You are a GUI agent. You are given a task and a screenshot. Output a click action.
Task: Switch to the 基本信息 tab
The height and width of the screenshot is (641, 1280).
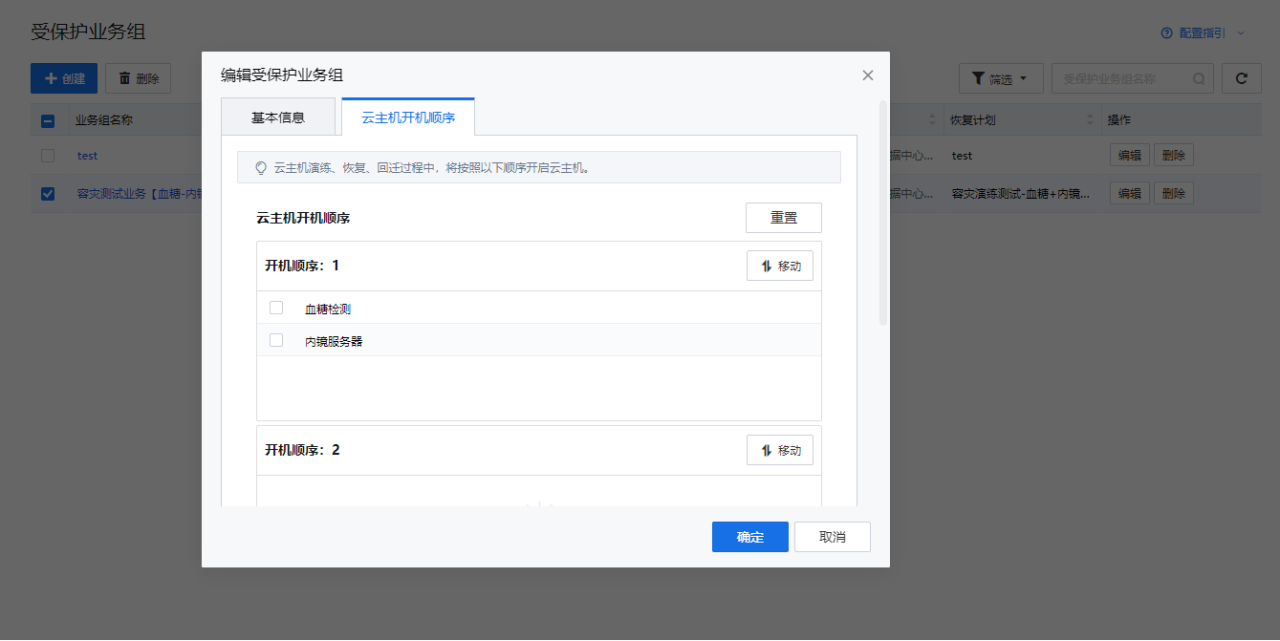[x=278, y=117]
